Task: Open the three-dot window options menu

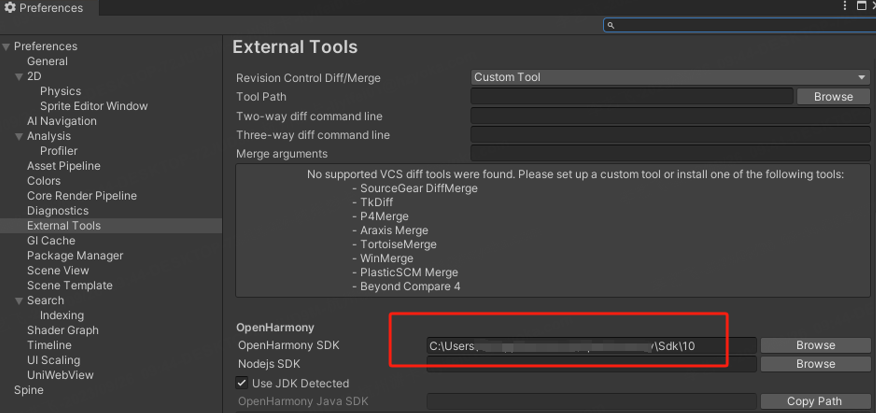Action: point(845,7)
